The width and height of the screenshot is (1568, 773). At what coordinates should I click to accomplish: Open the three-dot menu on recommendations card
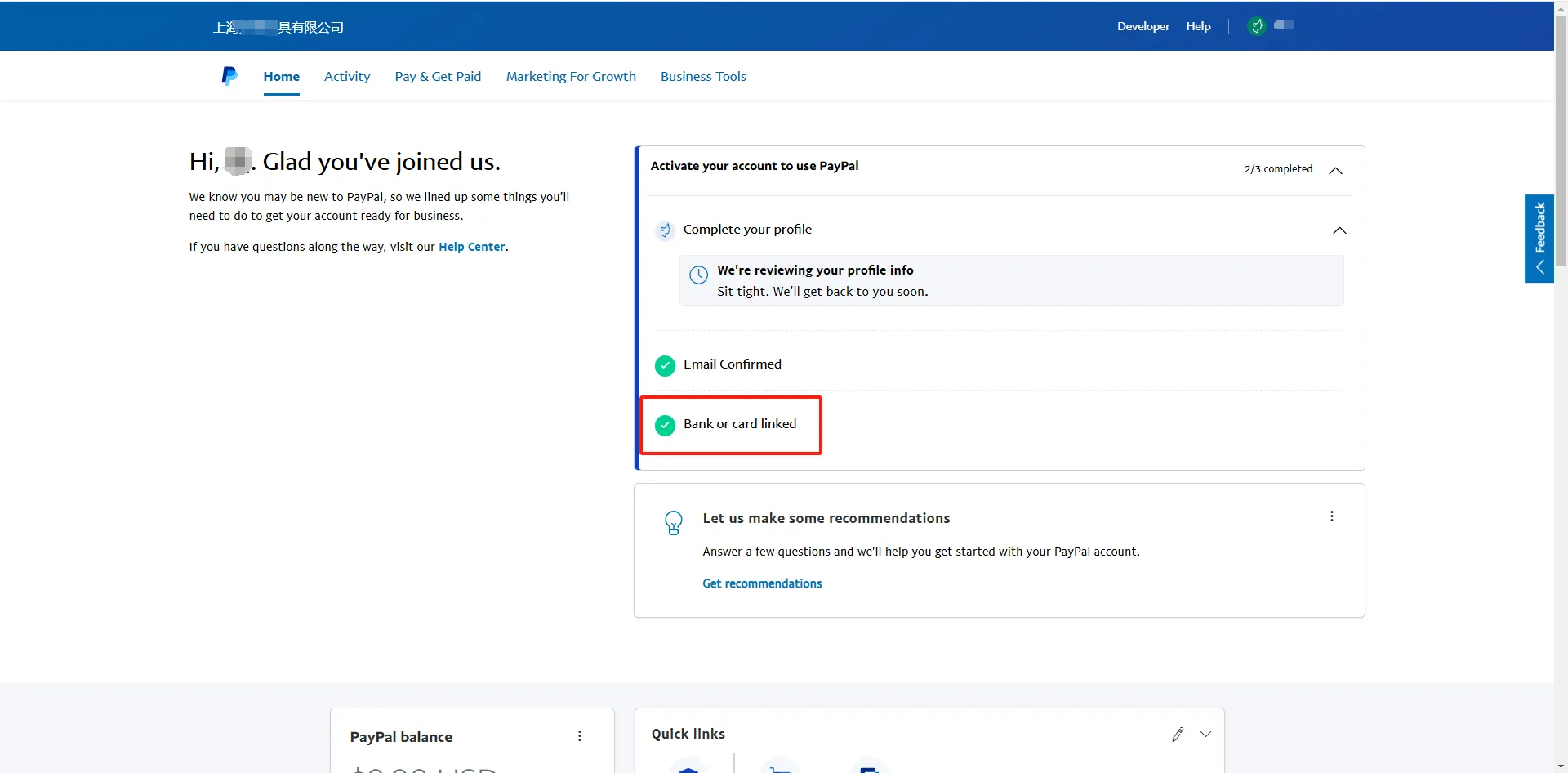[x=1332, y=516]
